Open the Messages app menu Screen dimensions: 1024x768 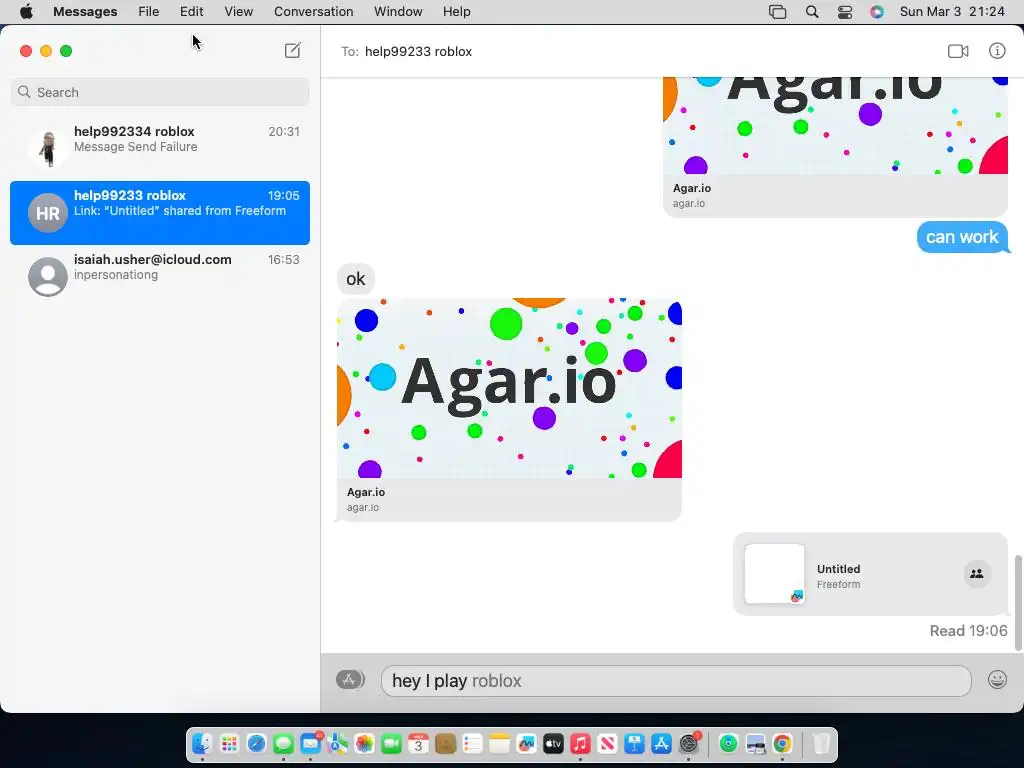[85, 12]
